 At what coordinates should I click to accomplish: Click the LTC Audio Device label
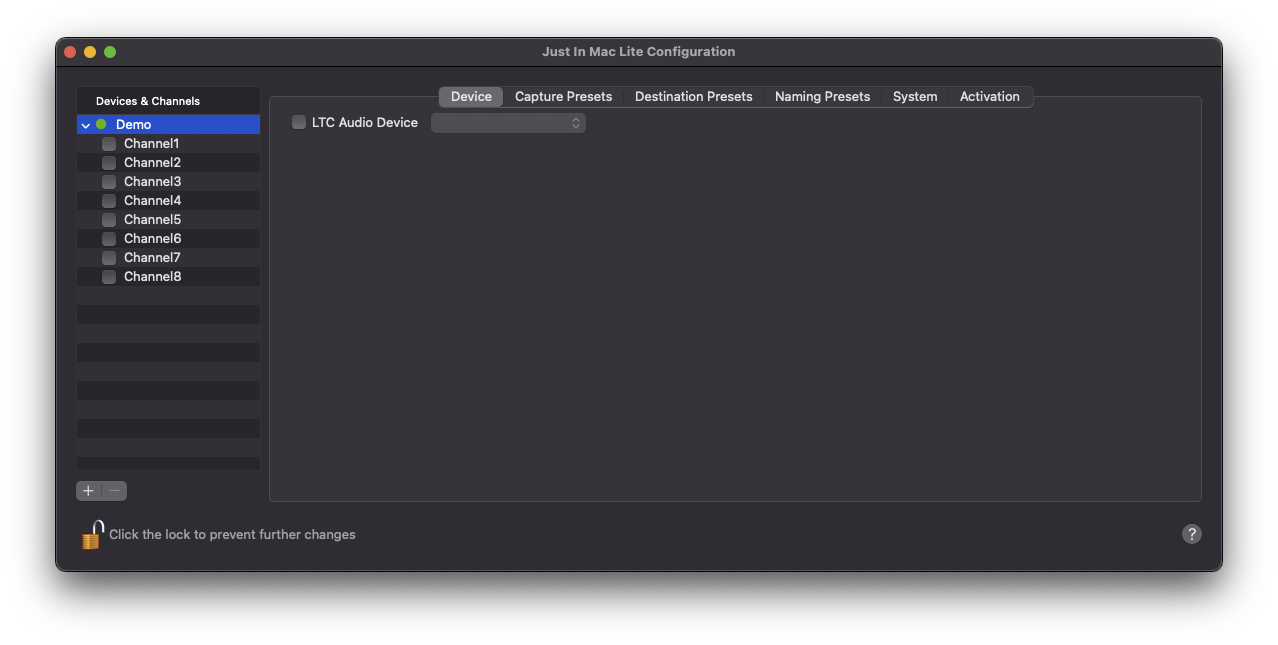[x=365, y=123]
